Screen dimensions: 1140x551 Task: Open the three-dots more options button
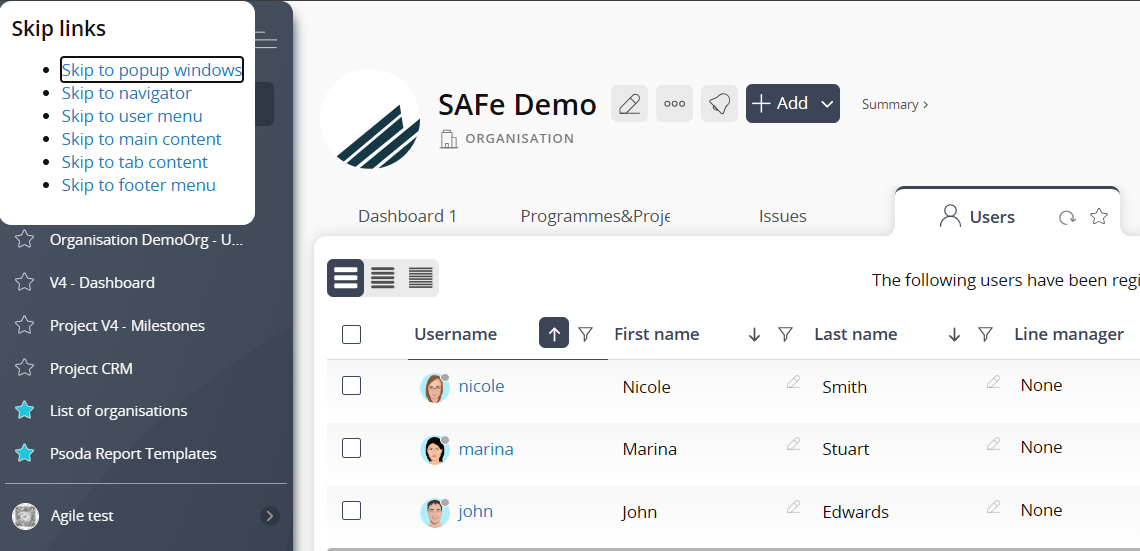(x=675, y=103)
